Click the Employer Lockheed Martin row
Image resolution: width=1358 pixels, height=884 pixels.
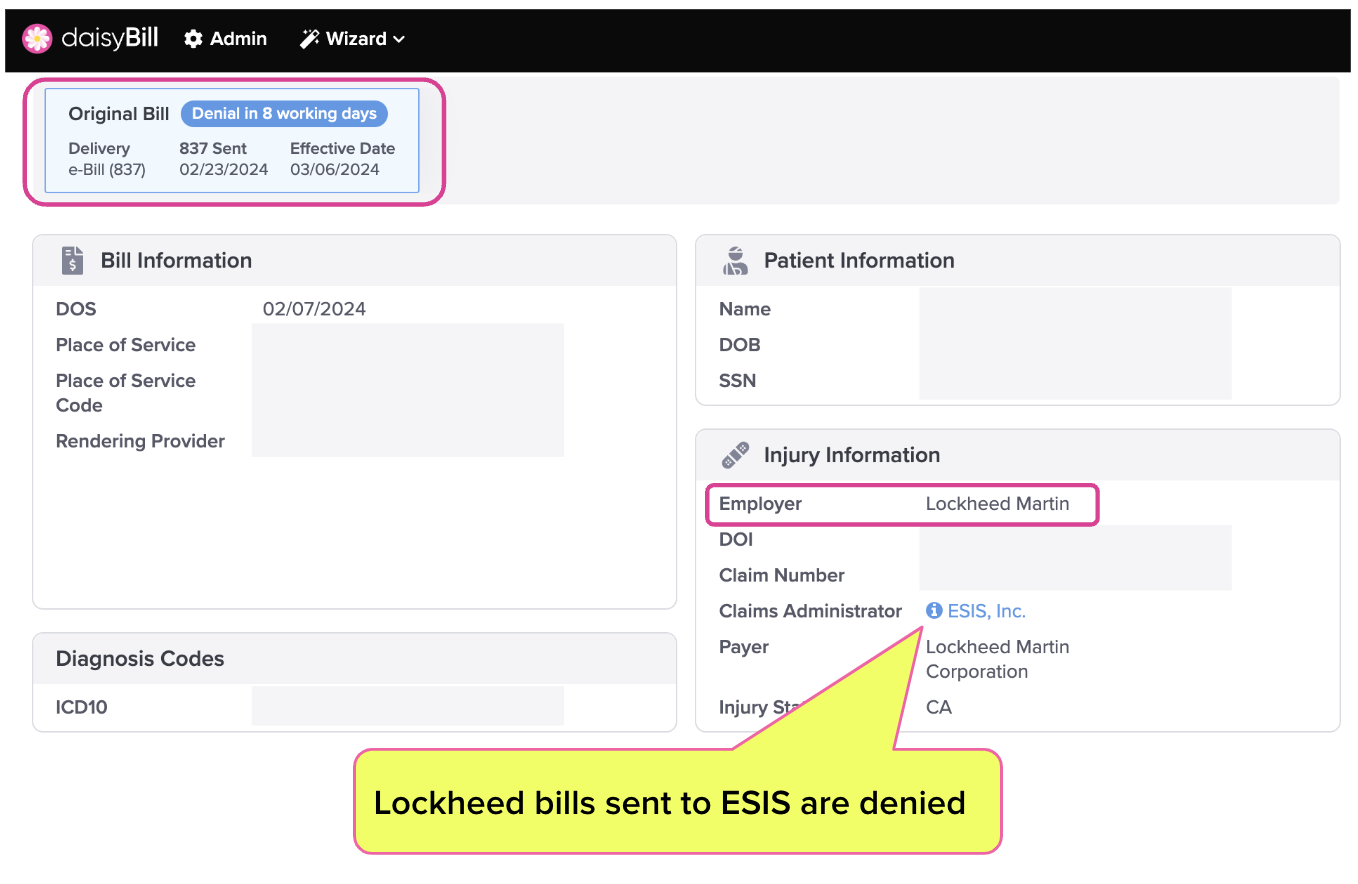click(x=903, y=504)
